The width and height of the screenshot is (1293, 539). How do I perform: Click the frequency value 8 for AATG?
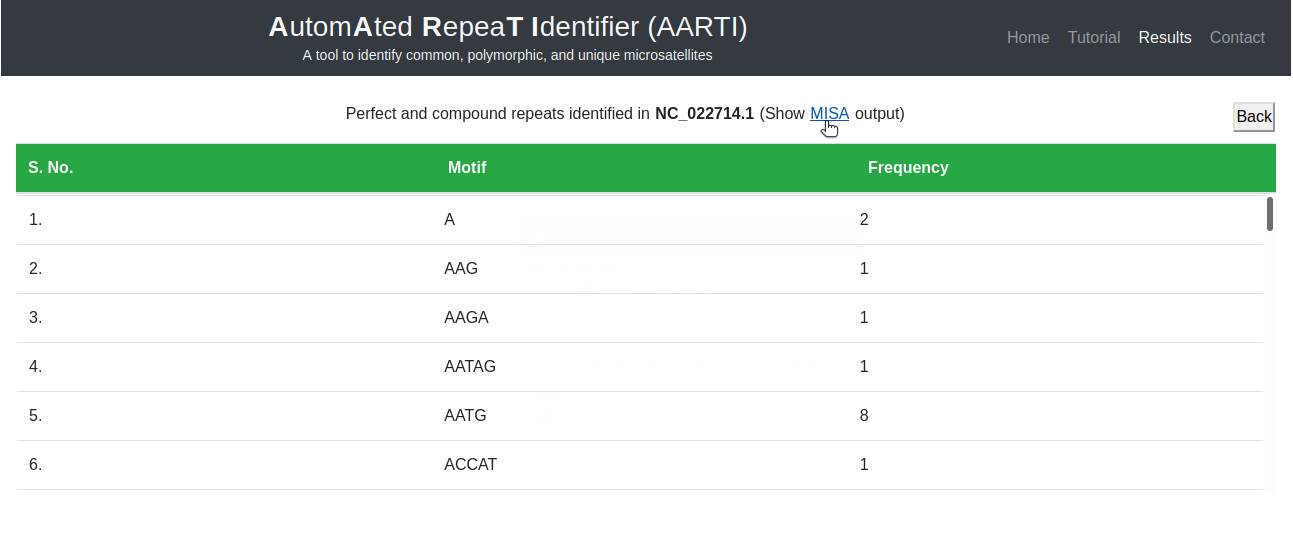(x=864, y=416)
